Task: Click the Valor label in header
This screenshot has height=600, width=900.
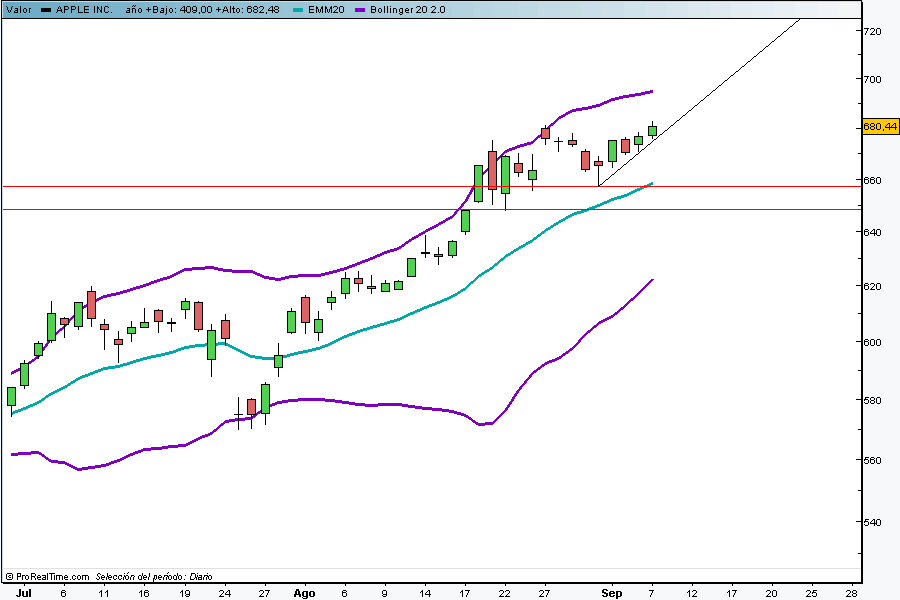Action: pos(18,9)
